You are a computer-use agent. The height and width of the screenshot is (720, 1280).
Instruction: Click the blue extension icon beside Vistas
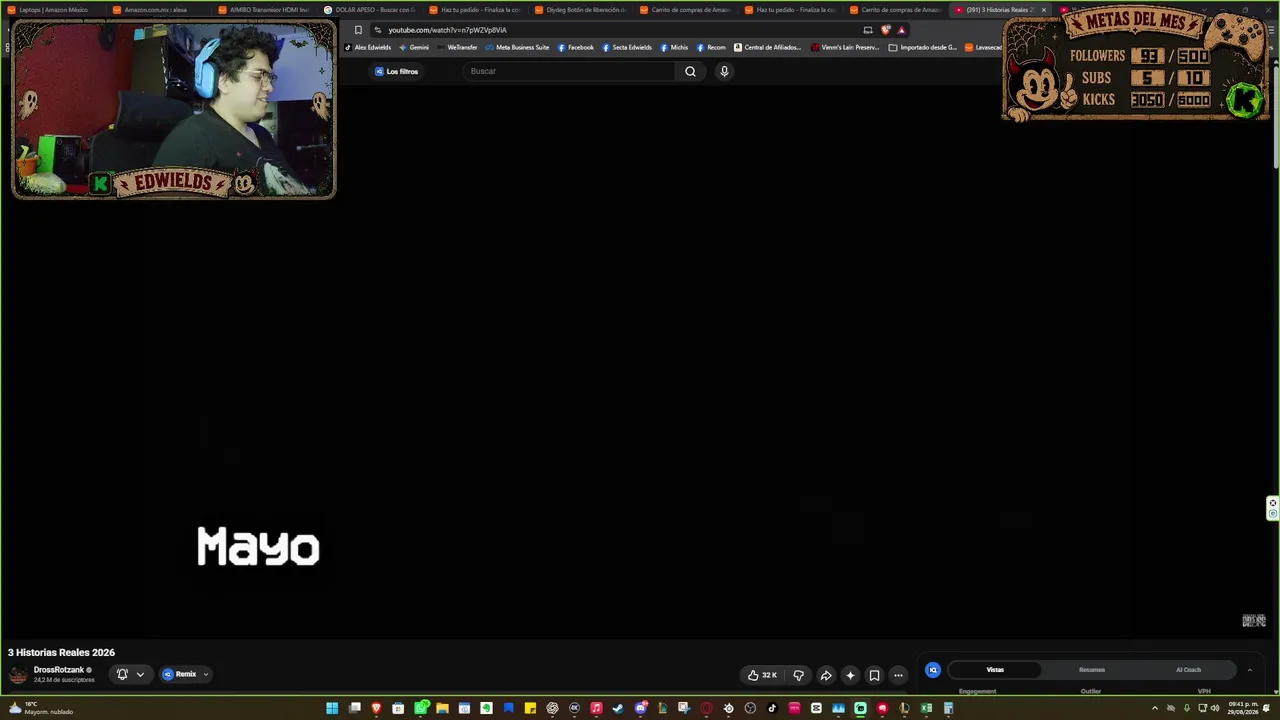(x=933, y=670)
